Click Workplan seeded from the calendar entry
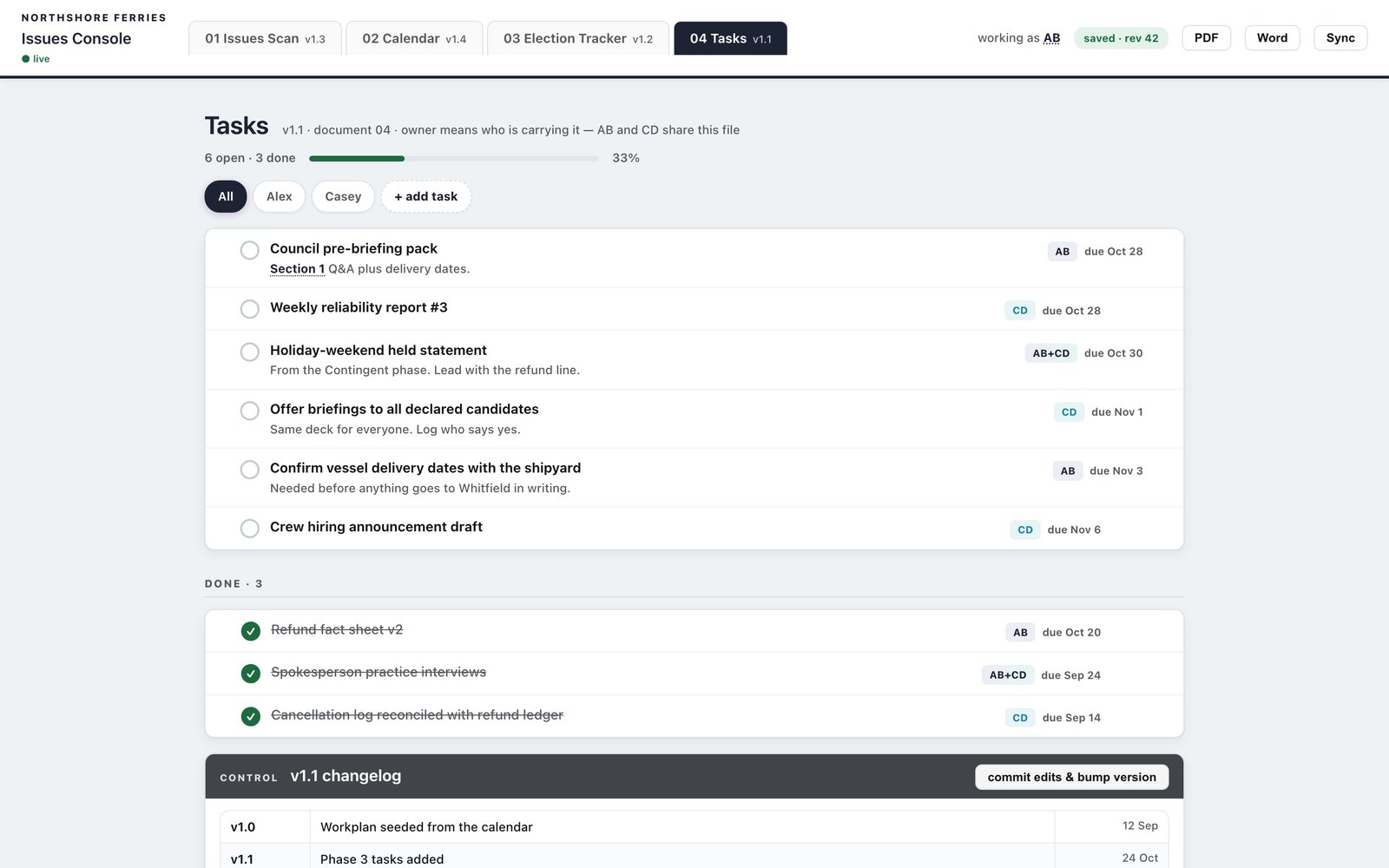Viewport: 1389px width, 868px height. pos(426,827)
